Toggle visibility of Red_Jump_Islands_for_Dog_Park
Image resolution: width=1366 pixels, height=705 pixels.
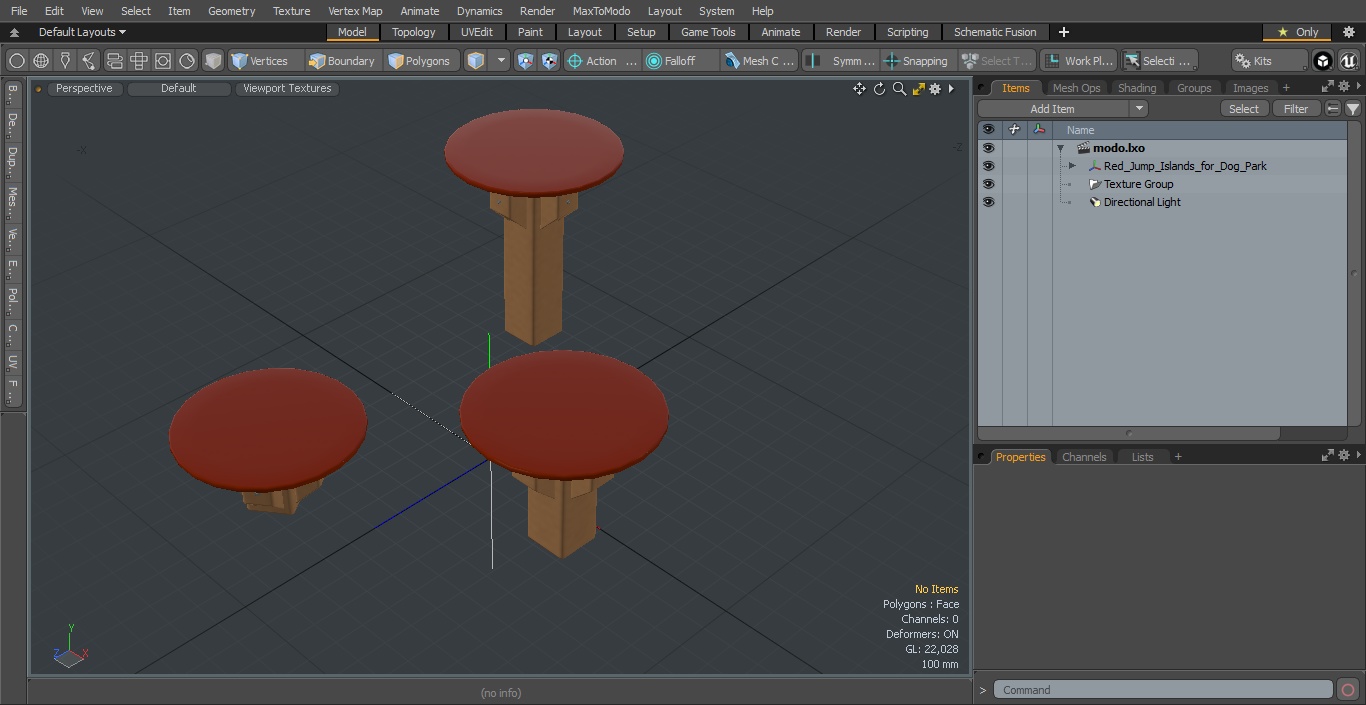coord(988,166)
